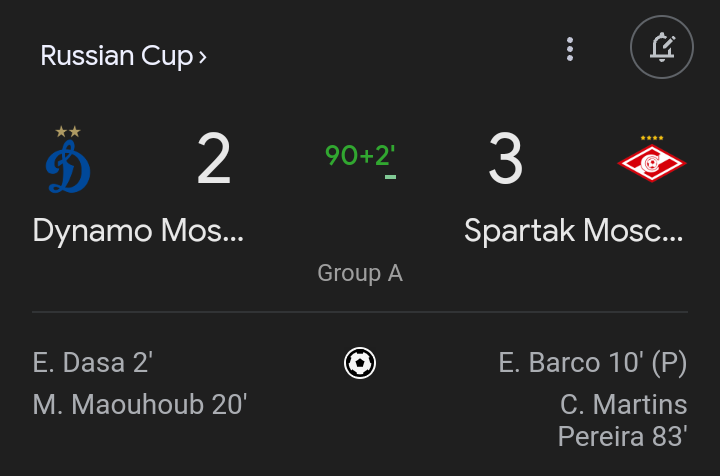Click the gold stars above Dynamo crest
720x476 pixels.
click(68, 131)
